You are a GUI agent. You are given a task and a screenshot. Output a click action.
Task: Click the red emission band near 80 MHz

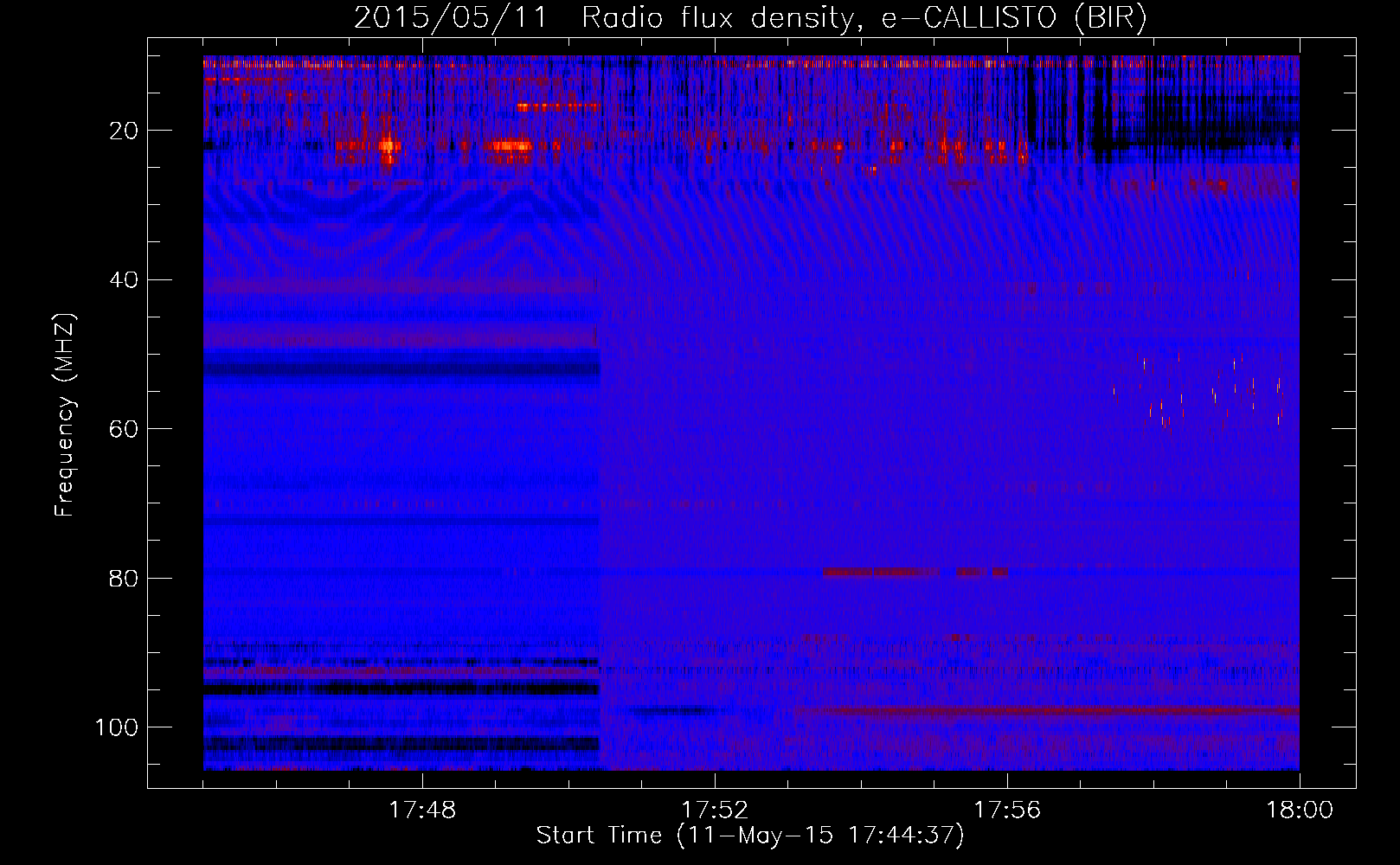[x=915, y=573]
